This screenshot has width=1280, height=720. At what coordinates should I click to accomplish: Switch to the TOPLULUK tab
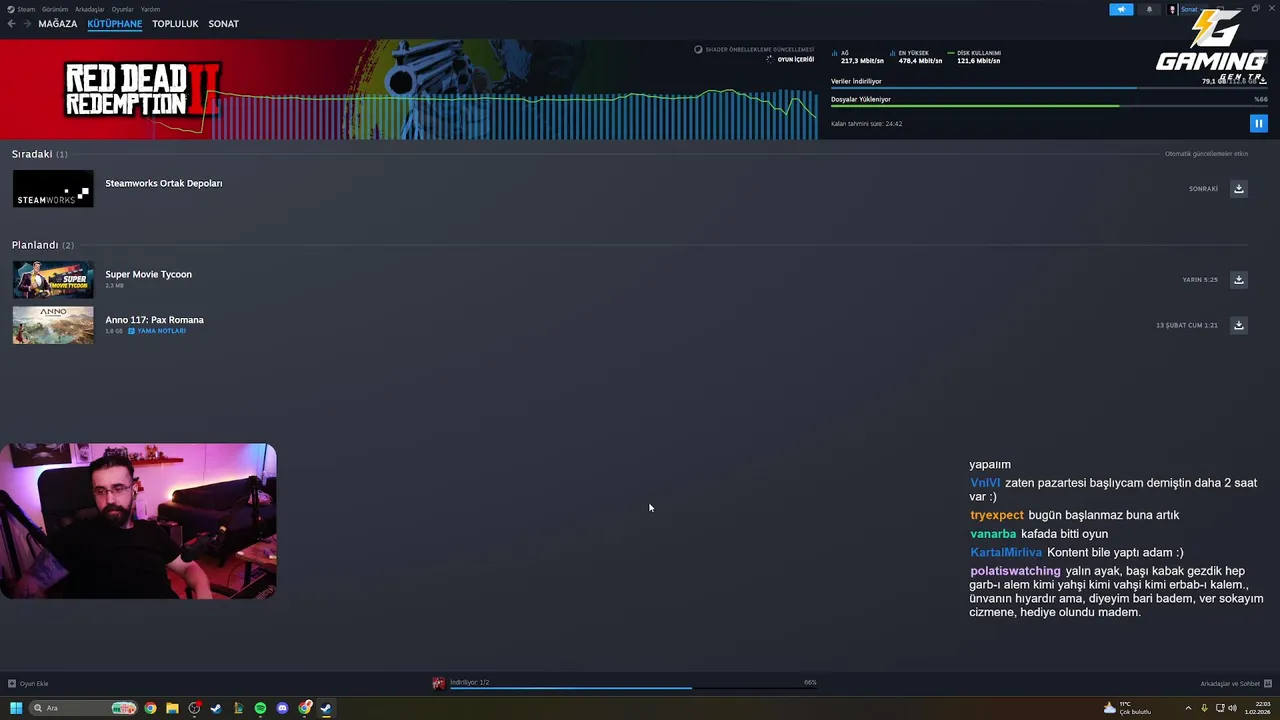pos(175,23)
